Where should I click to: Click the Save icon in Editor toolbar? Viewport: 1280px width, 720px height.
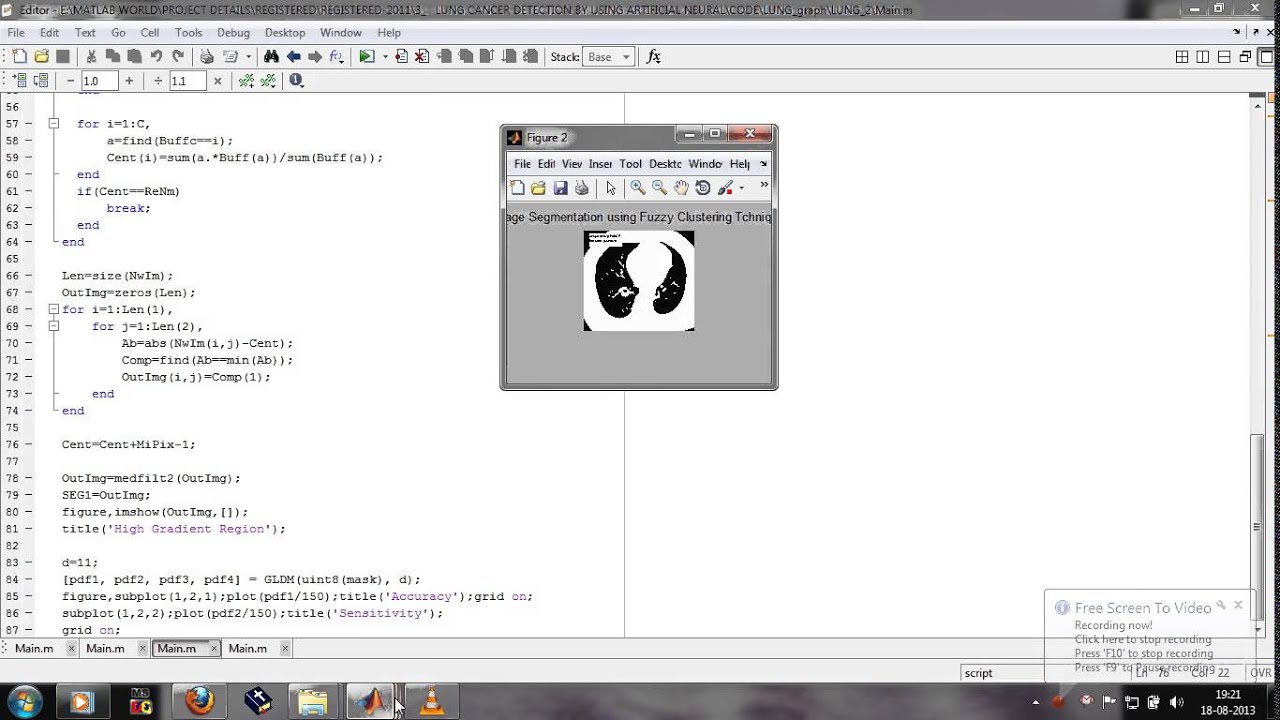[x=63, y=57]
